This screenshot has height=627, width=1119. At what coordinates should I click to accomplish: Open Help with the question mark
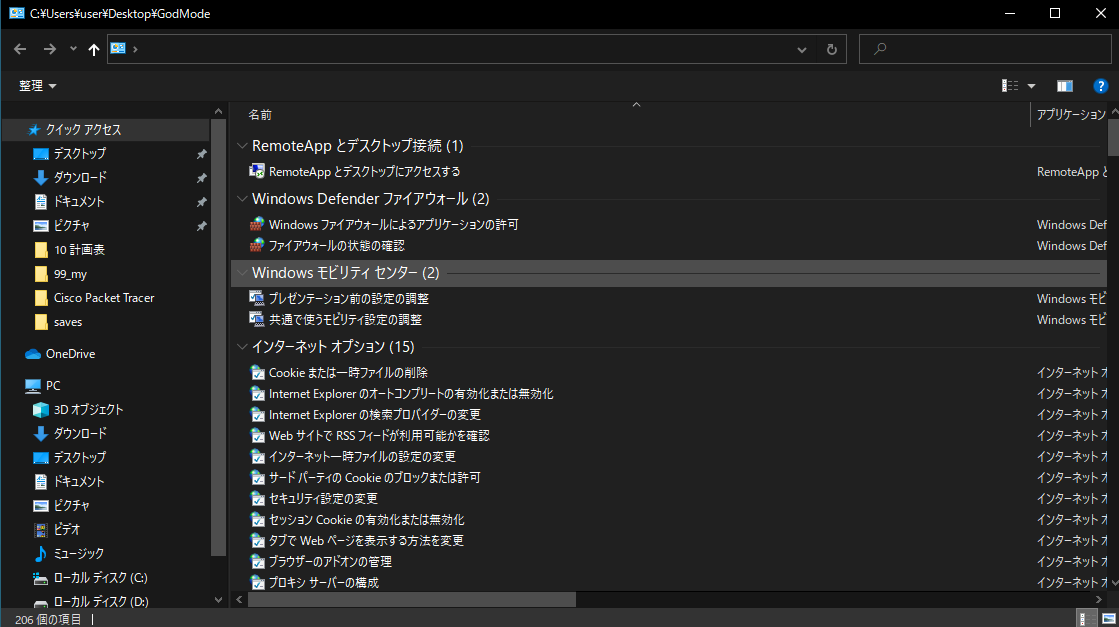[x=1100, y=86]
